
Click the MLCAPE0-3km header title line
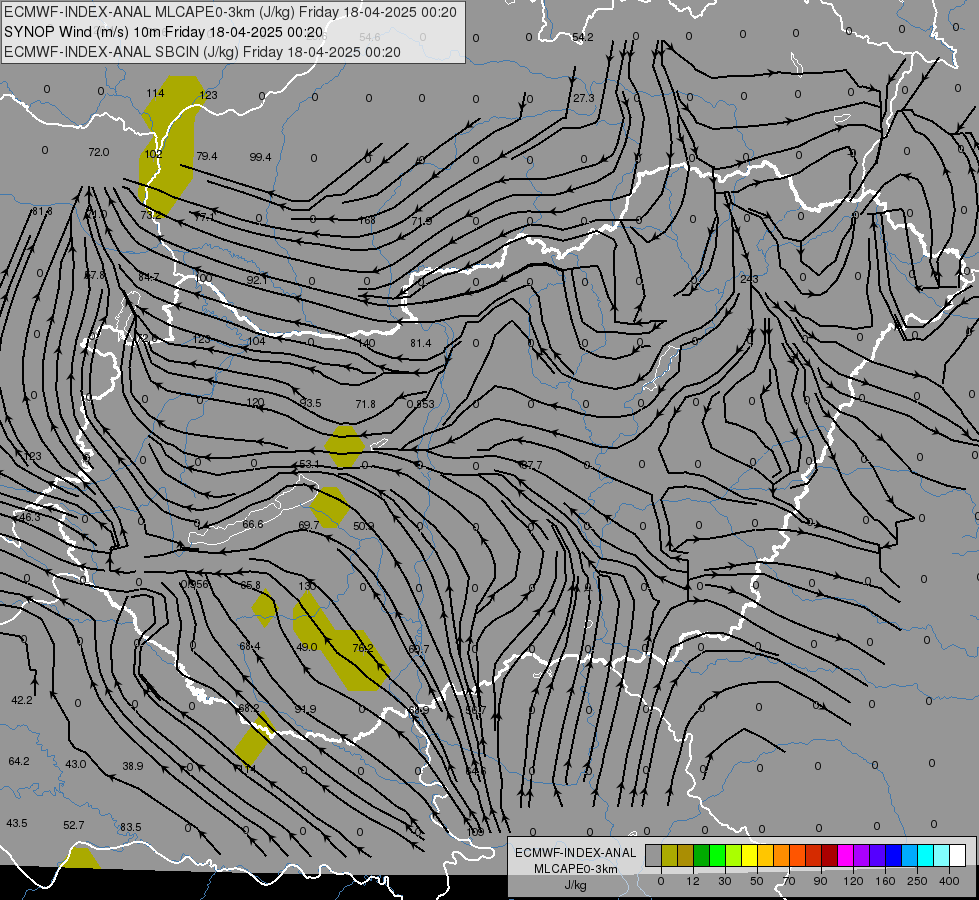coord(230,12)
